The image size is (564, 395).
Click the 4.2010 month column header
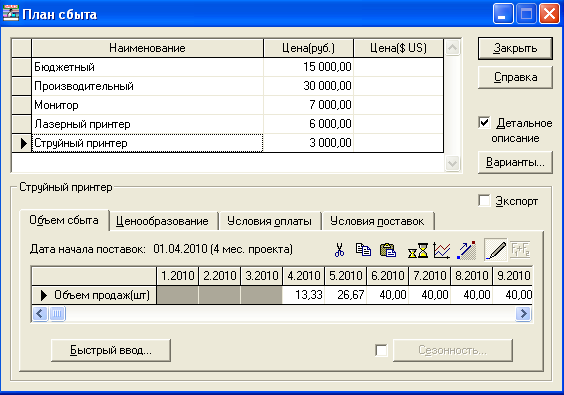coord(304,276)
